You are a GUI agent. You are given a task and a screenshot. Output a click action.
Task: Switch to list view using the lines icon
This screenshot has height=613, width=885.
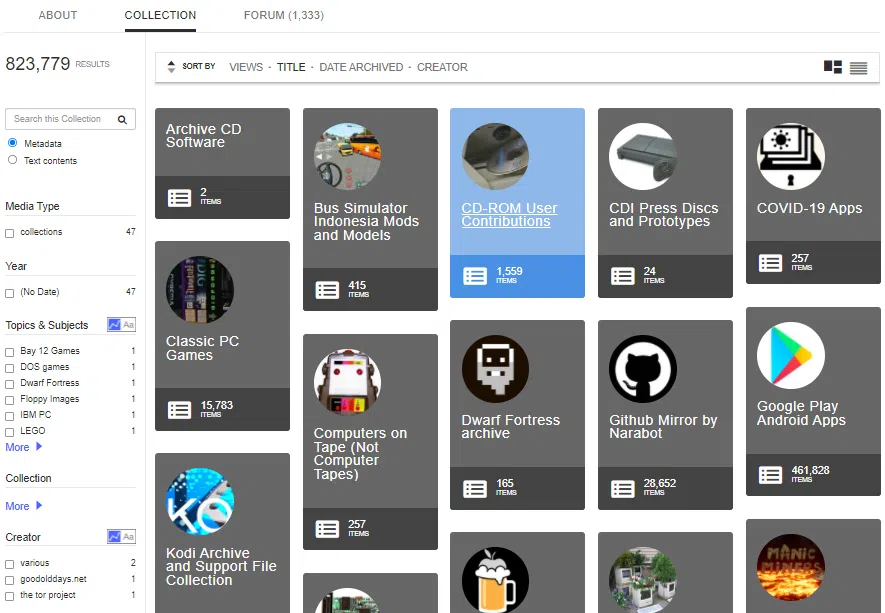point(858,67)
